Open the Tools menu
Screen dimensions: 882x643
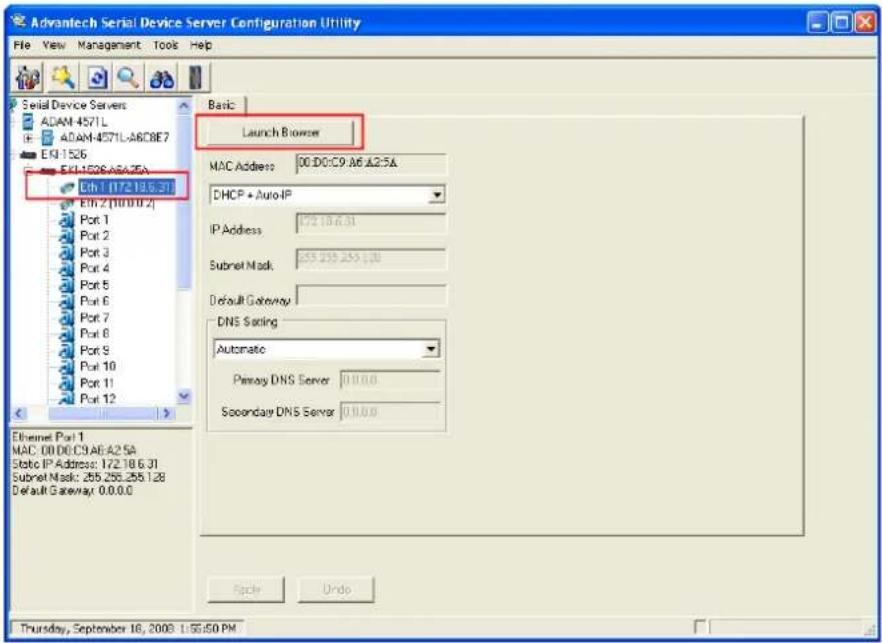point(165,45)
